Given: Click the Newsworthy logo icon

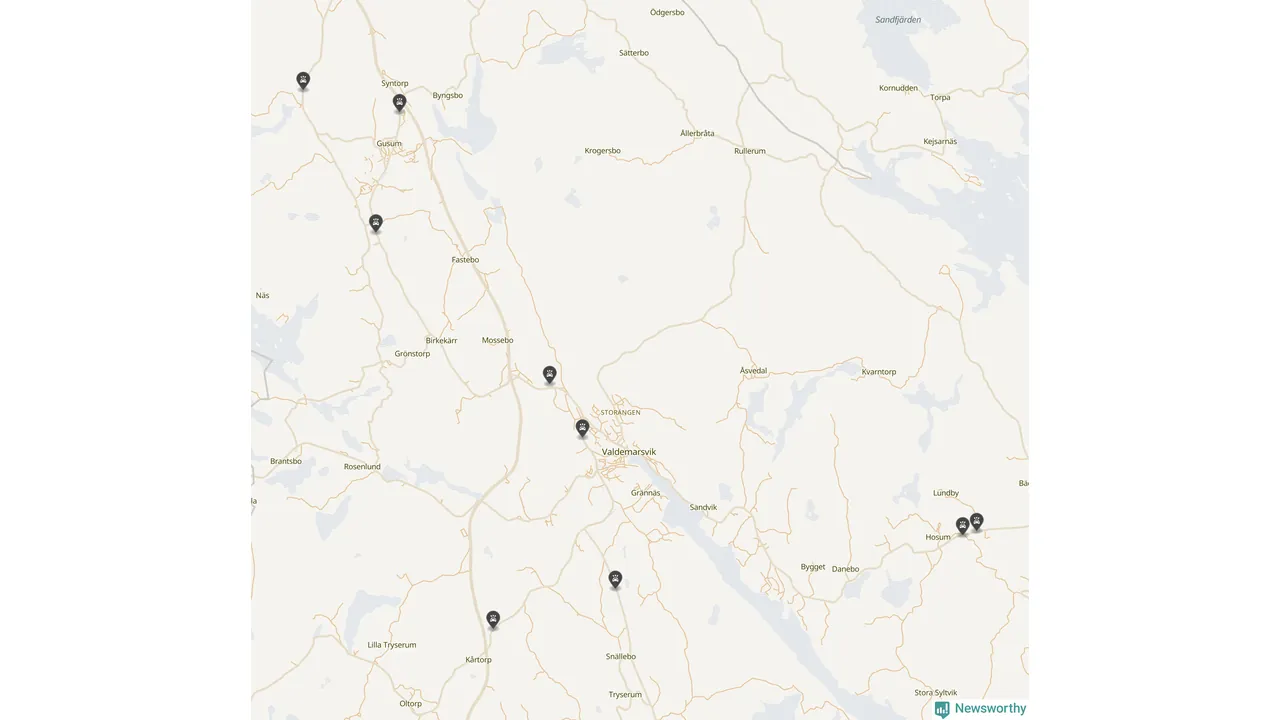Looking at the screenshot, I should coord(942,709).
